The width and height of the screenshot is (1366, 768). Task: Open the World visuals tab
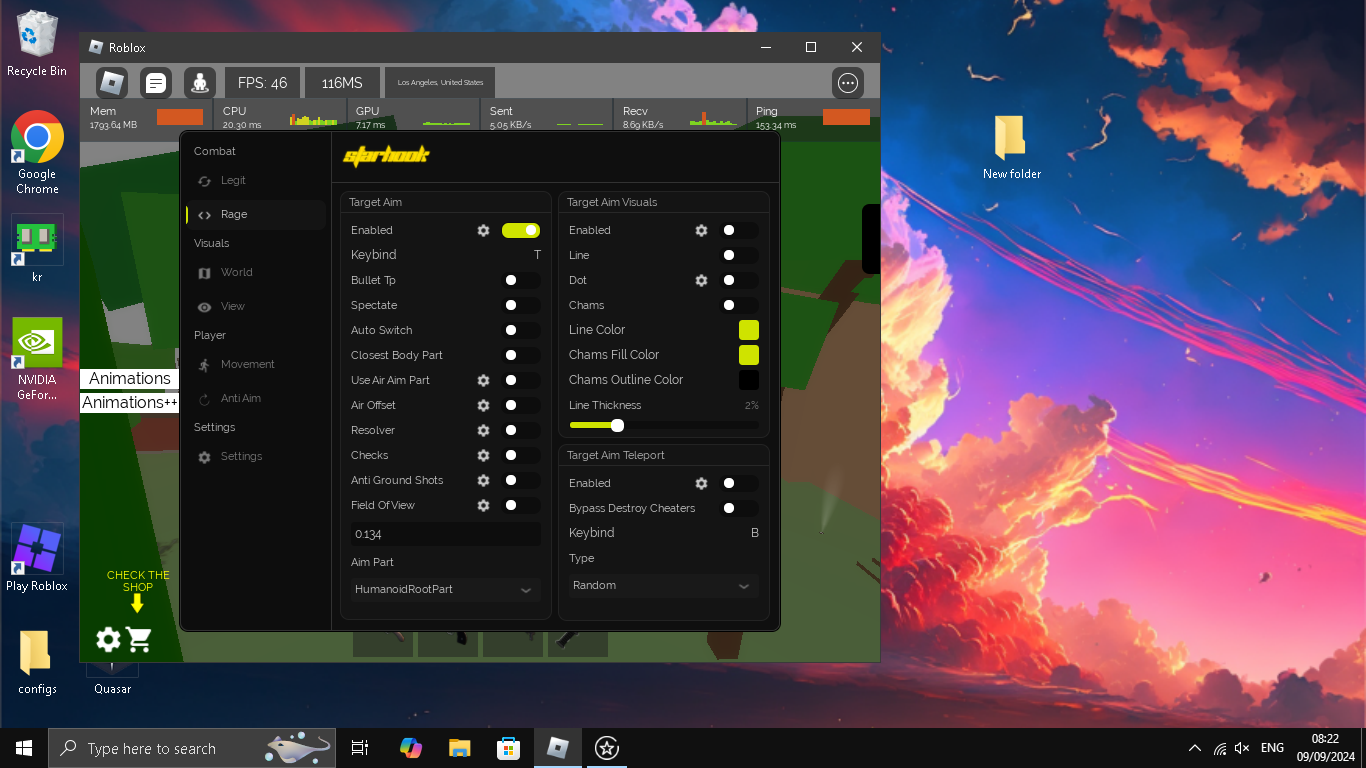(x=256, y=273)
